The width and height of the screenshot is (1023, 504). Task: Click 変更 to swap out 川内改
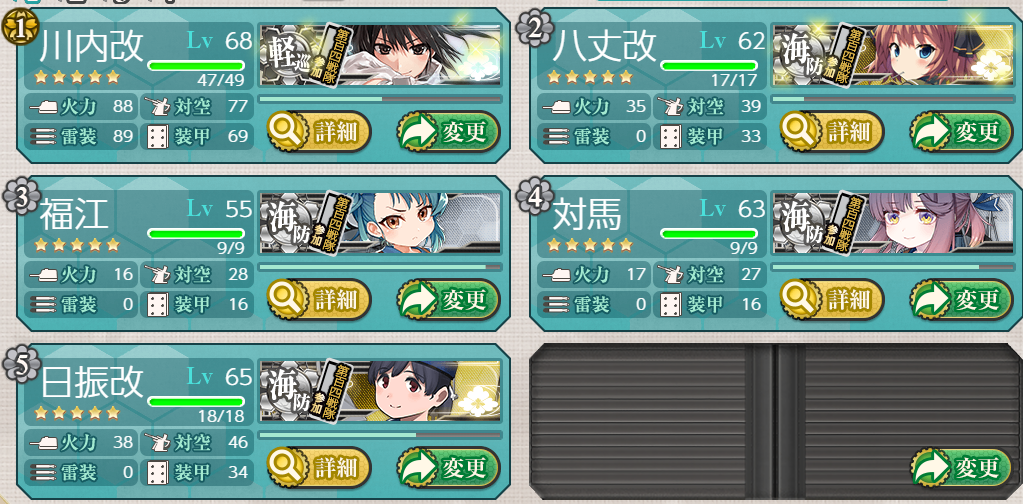(448, 132)
